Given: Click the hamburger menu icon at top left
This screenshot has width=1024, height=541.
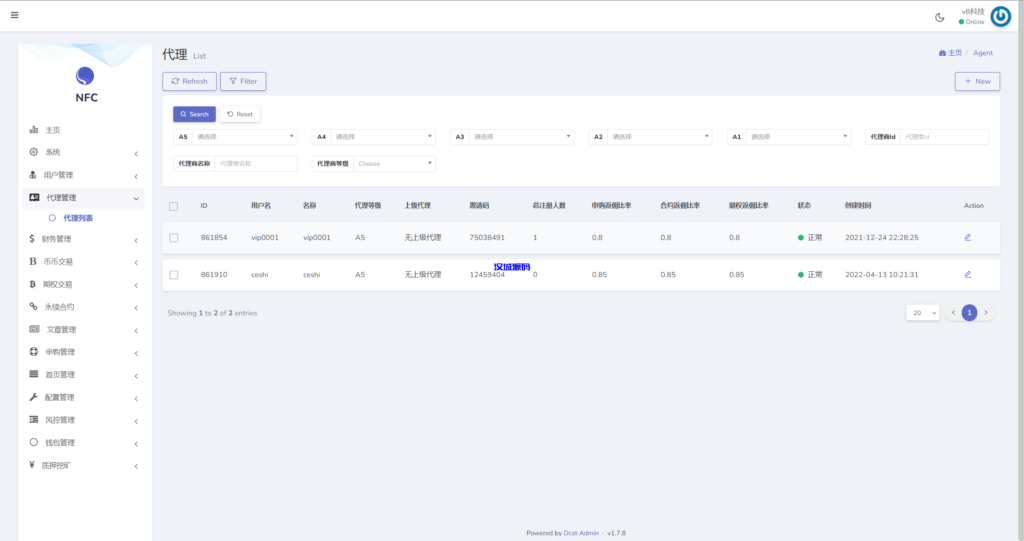Looking at the screenshot, I should pos(14,15).
